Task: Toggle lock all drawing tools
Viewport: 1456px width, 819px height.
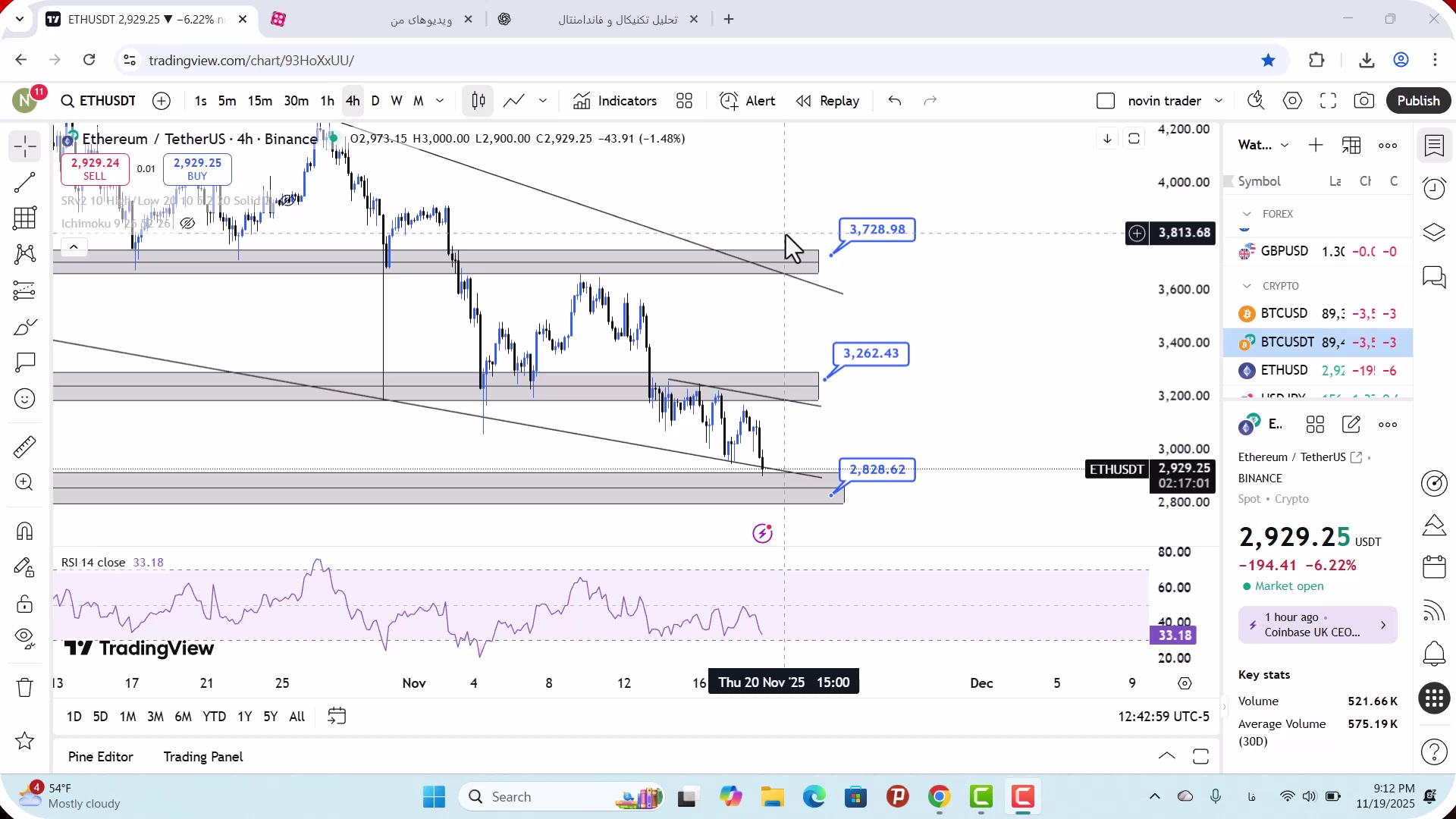Action: coord(24,604)
